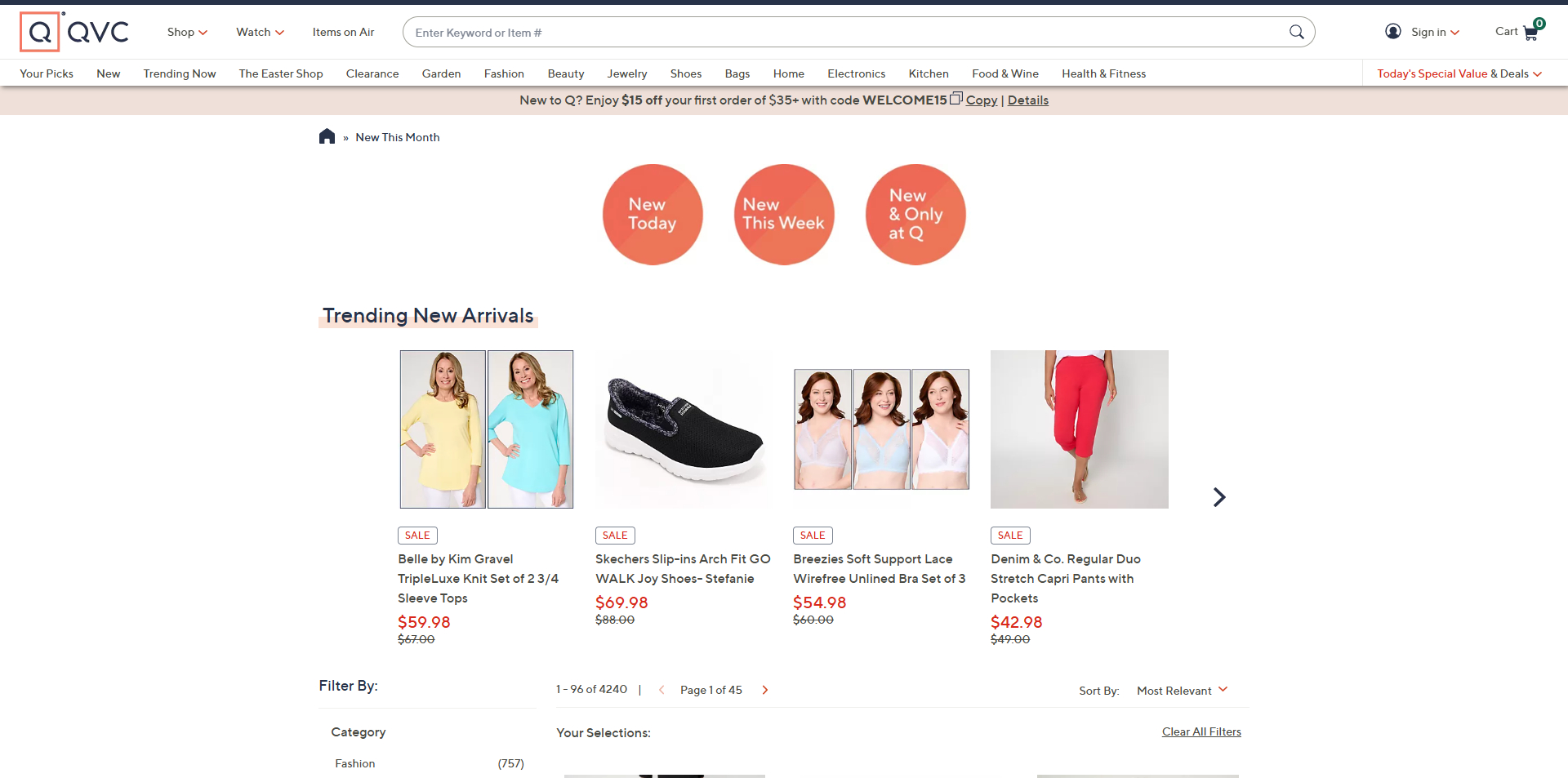Open the Details link for the welcome offer
The height and width of the screenshot is (778, 1568).
coord(1027,100)
